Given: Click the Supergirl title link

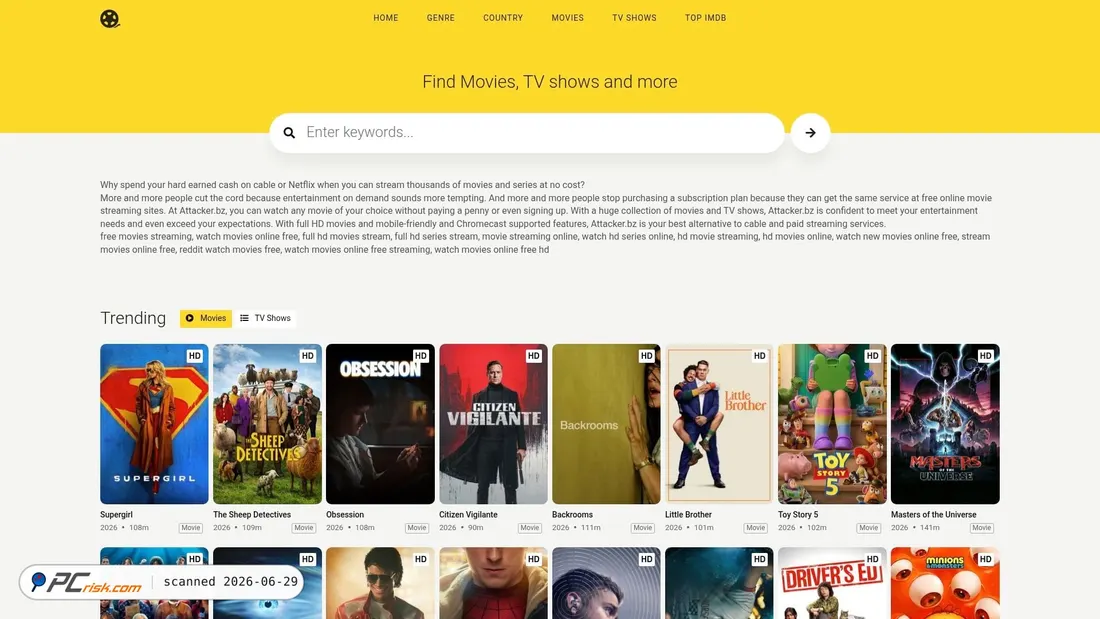Looking at the screenshot, I should [x=116, y=514].
